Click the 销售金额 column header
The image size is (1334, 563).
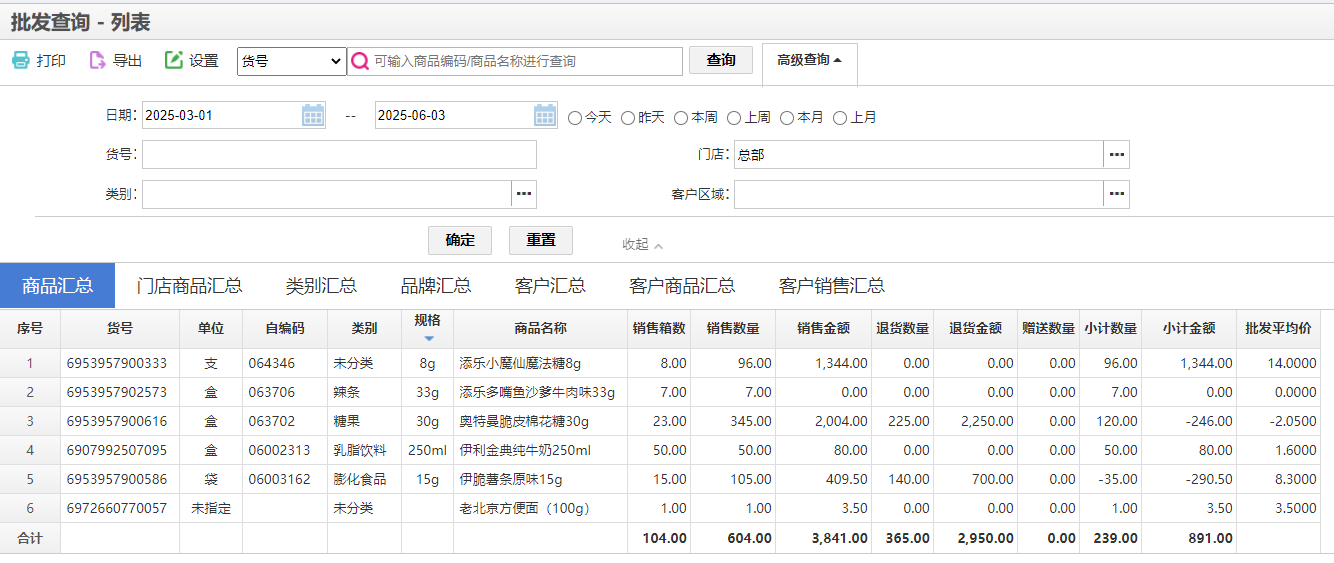[x=824, y=328]
